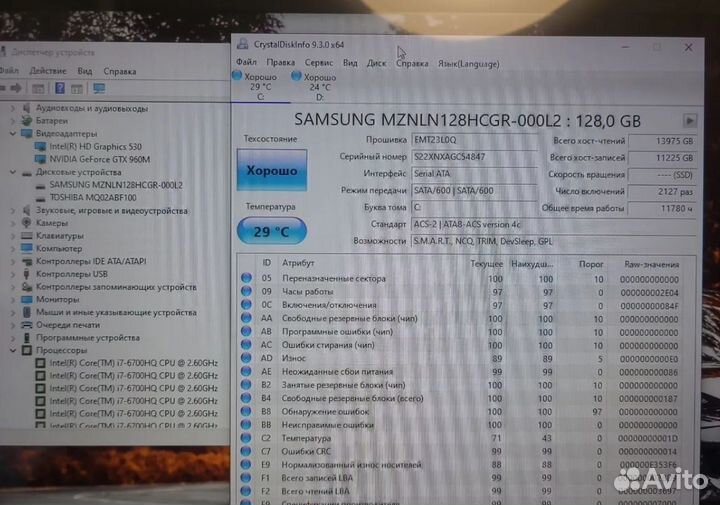Open the Файл menu in CrystalDiskInfo
This screenshot has width=720, height=505.
coord(246,62)
